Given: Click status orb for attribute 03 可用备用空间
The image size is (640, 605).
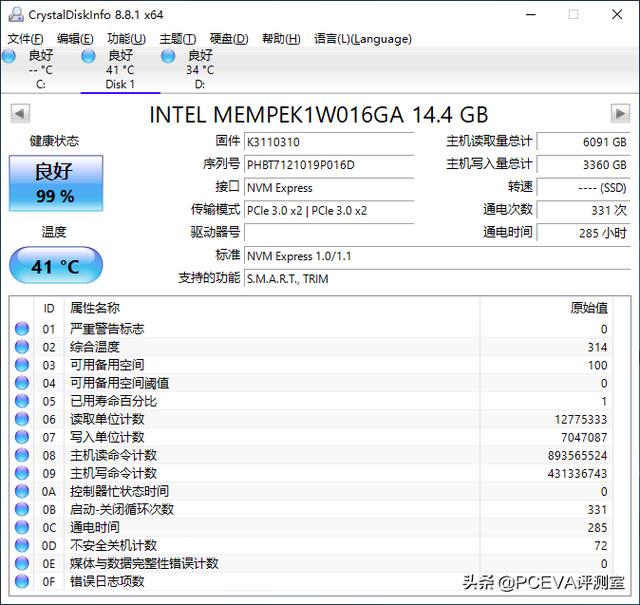Looking at the screenshot, I should [22, 365].
